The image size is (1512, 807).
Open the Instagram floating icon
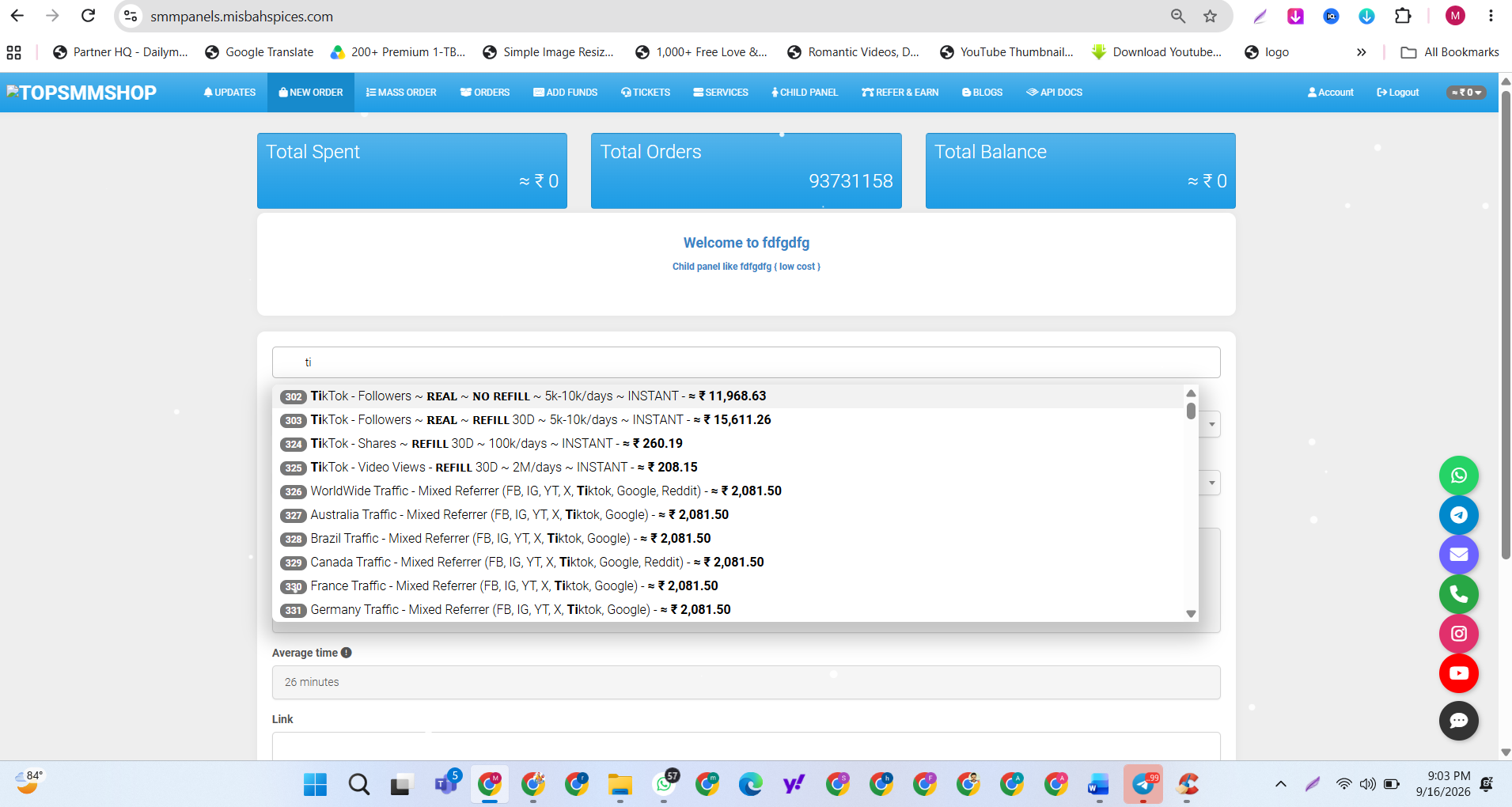click(x=1458, y=634)
